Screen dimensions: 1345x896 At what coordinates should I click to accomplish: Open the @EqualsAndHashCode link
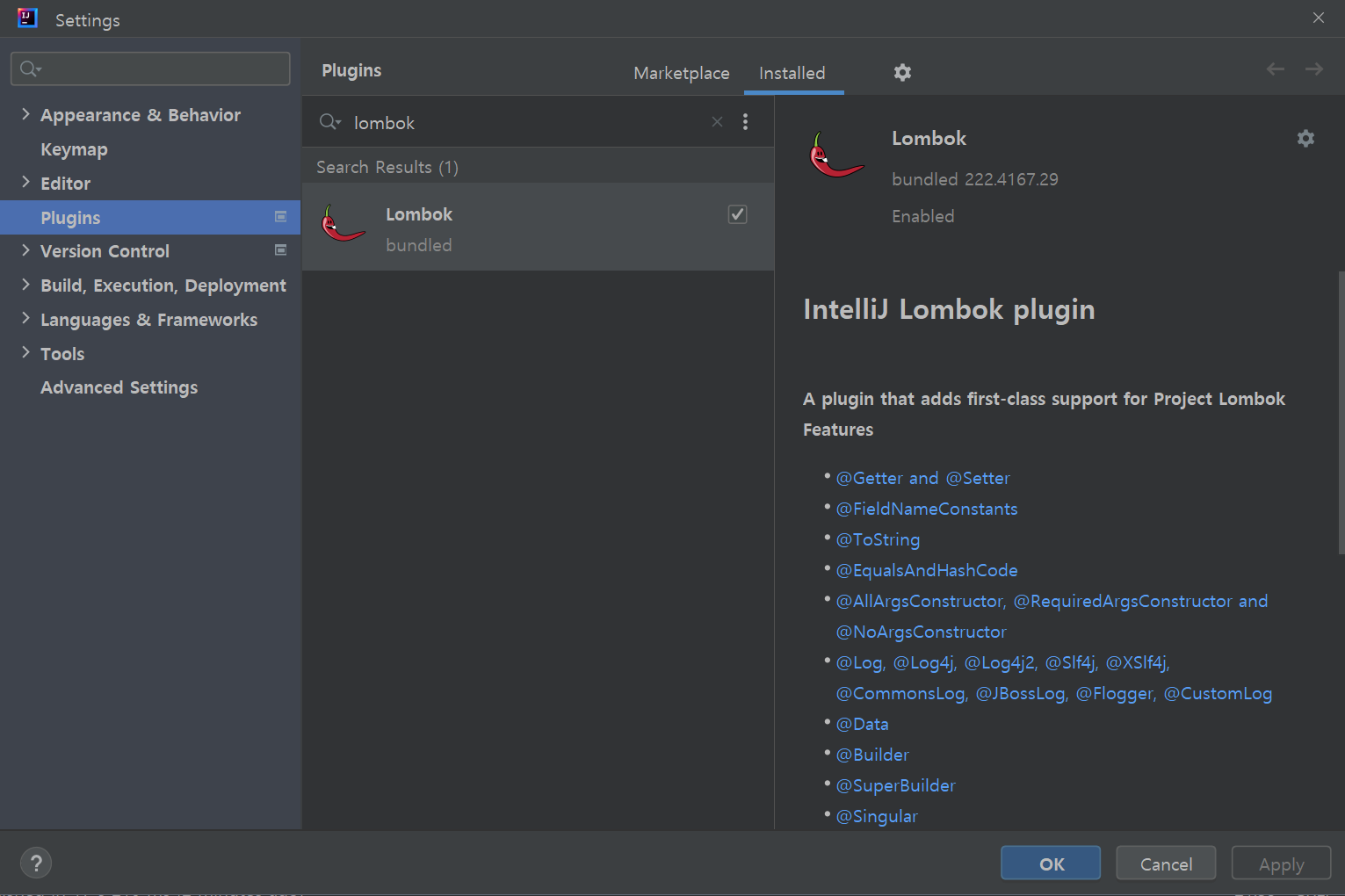[x=927, y=570]
